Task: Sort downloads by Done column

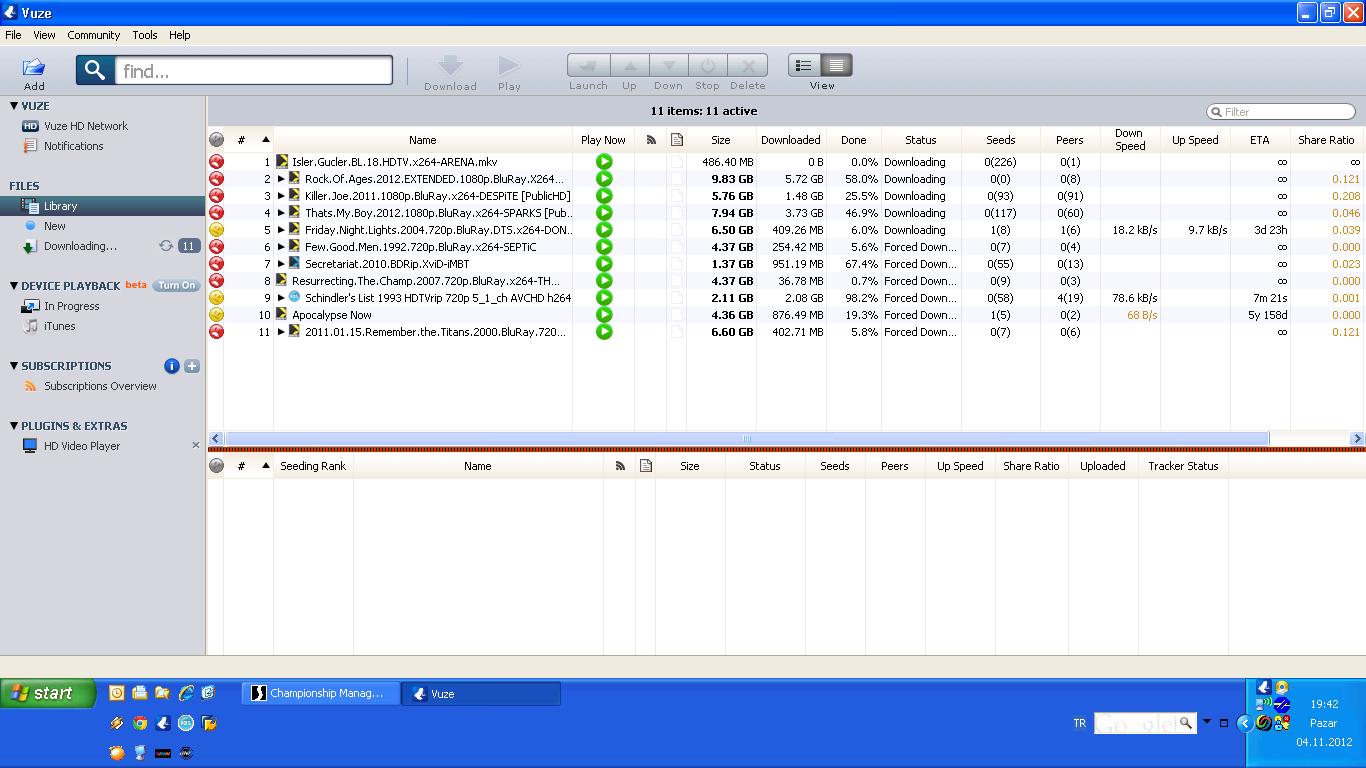Action: 853,140
